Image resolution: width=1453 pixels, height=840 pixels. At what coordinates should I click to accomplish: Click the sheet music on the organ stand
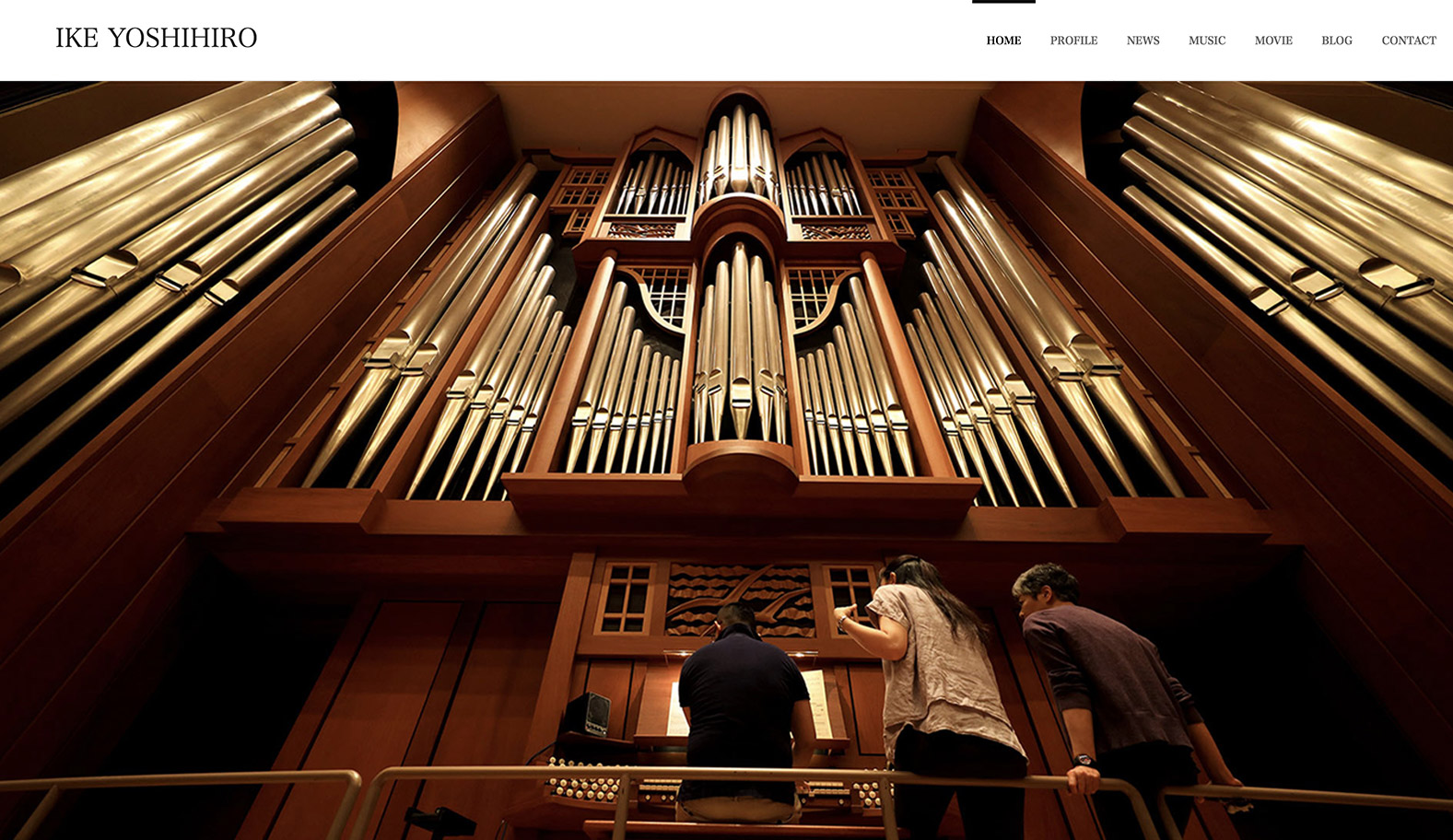pyautogui.click(x=815, y=703)
